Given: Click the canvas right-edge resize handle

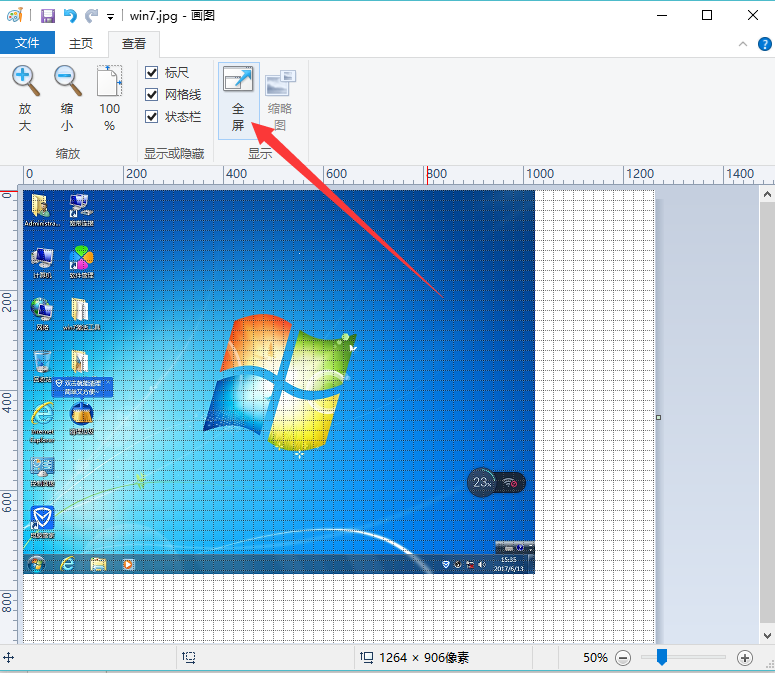Looking at the screenshot, I should point(658,418).
